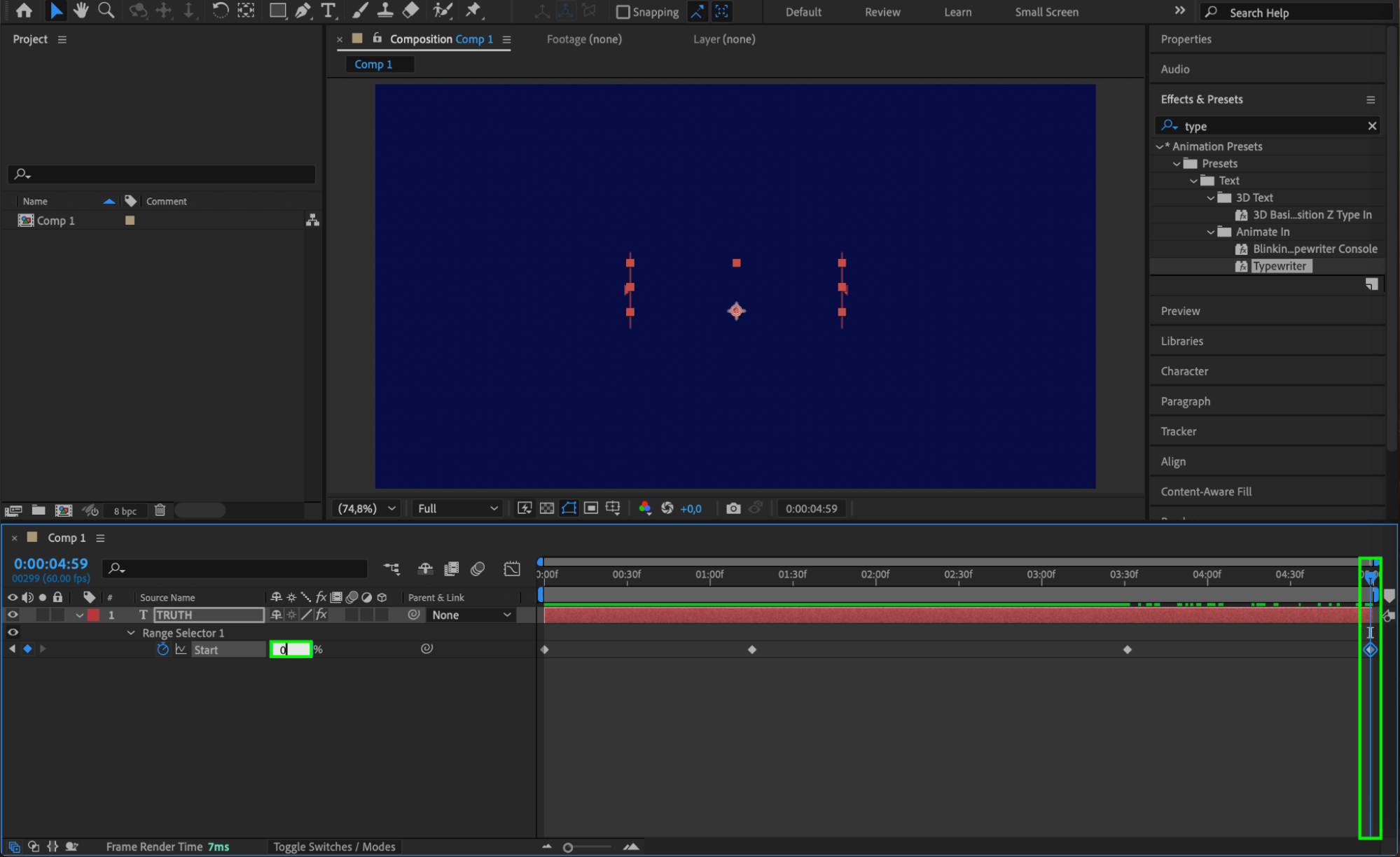Viewport: 1400px width, 857px height.
Task: Select the Pen tool
Action: (302, 11)
